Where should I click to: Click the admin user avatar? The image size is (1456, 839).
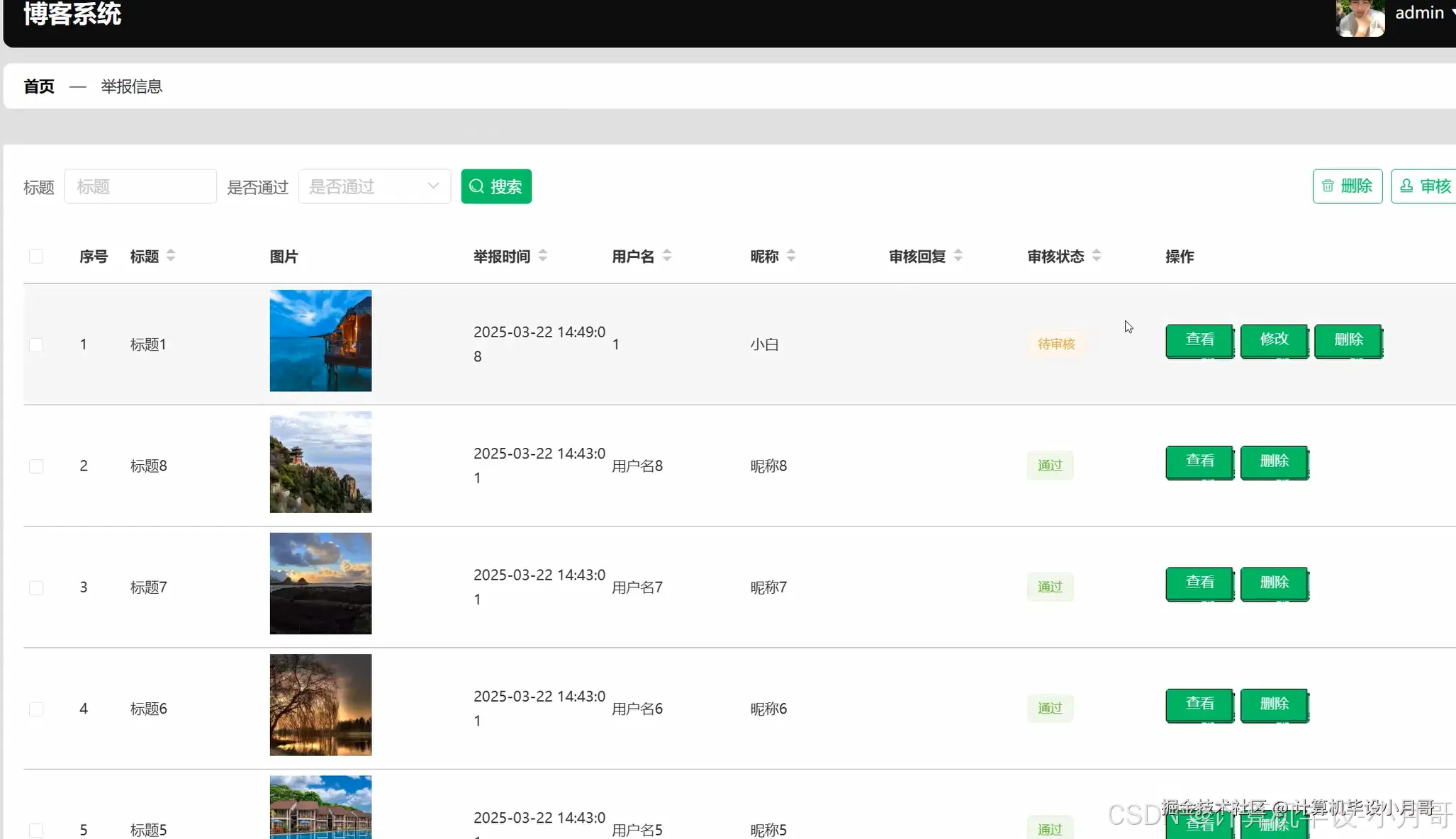tap(1360, 17)
